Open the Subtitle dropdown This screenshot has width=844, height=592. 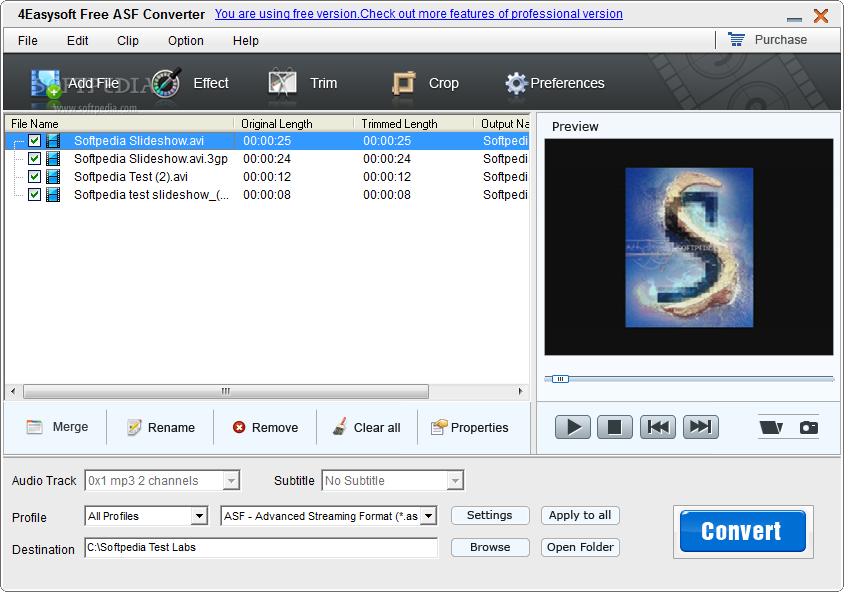(455, 481)
